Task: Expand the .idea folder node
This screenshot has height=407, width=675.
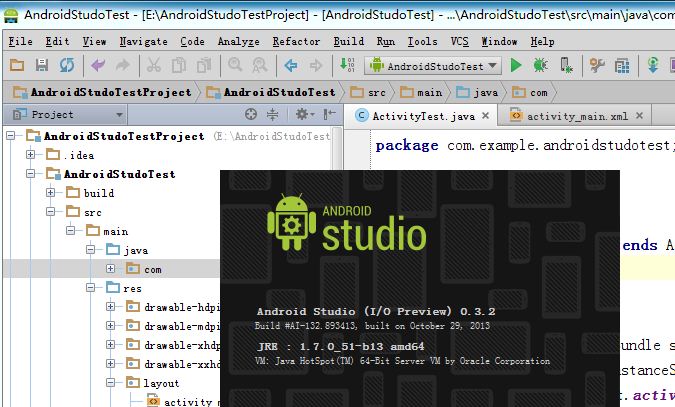Action: click(31, 155)
